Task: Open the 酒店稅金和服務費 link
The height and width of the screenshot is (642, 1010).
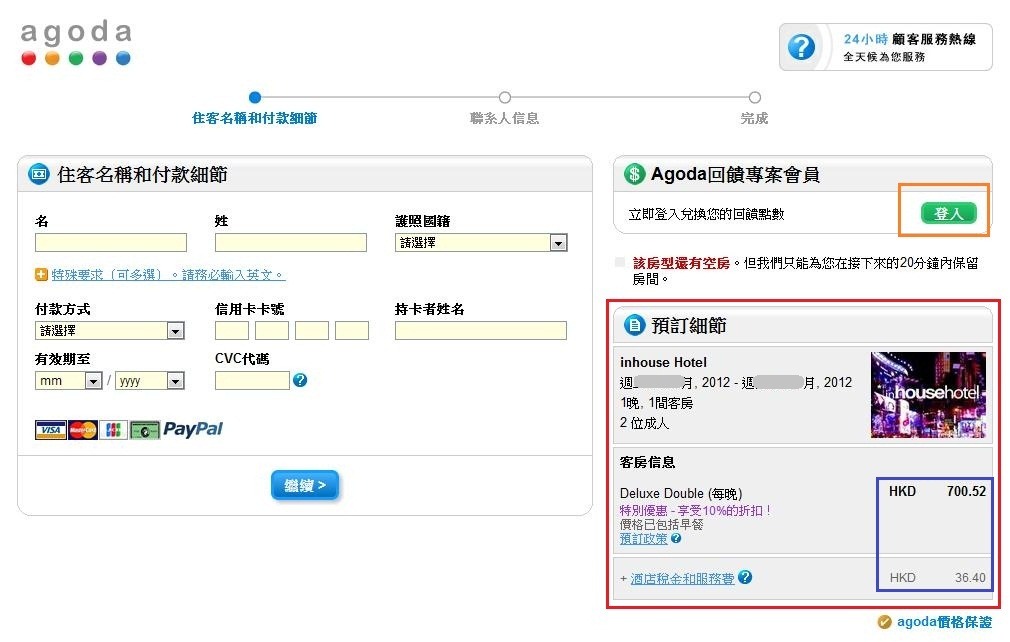Action: coord(682,578)
